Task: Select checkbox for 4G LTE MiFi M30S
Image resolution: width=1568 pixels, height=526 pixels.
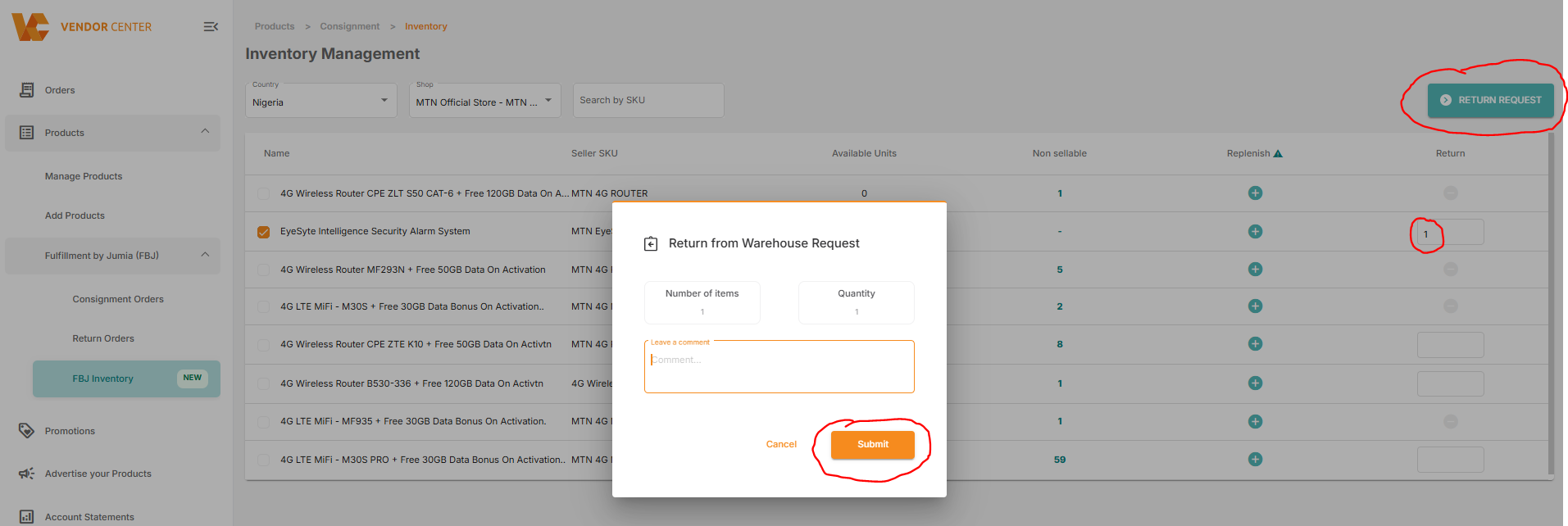Action: 263,307
